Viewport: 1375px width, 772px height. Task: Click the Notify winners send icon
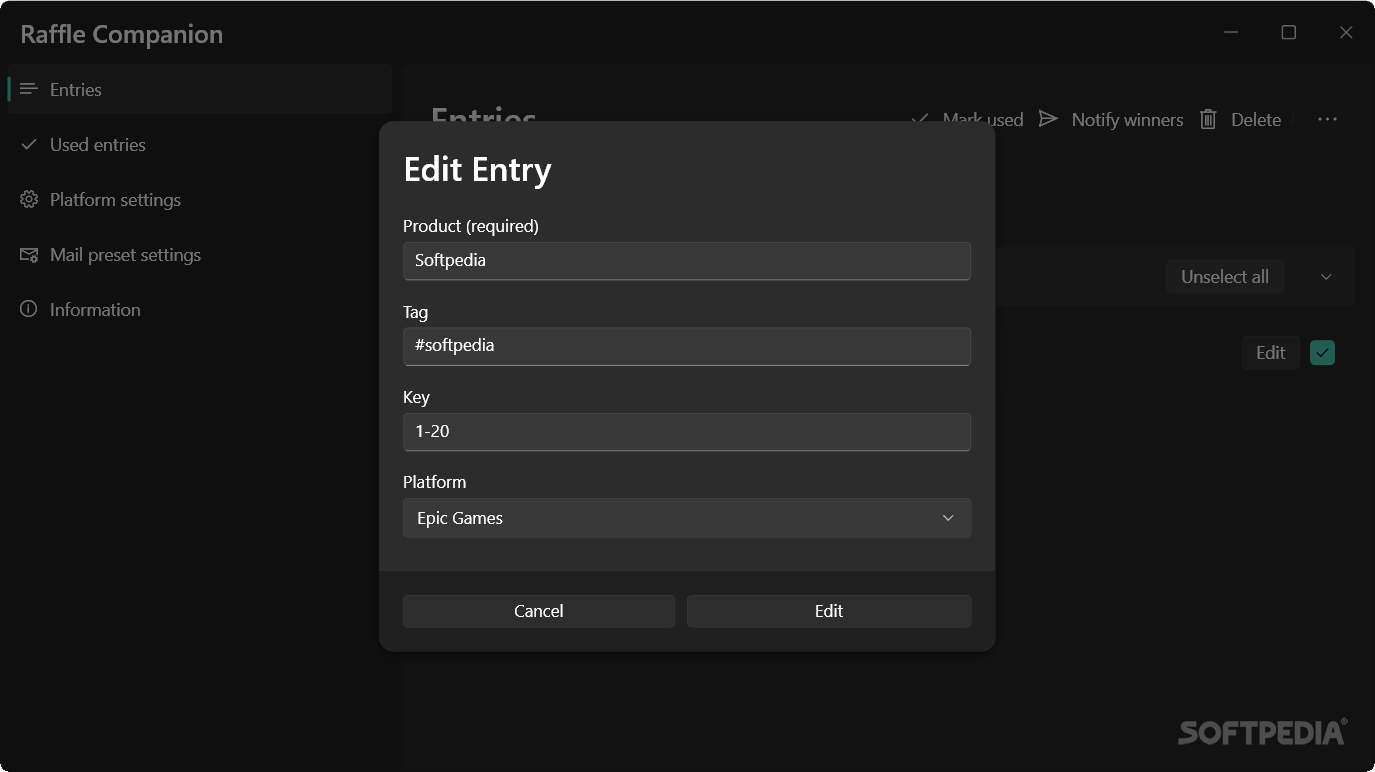click(1048, 119)
